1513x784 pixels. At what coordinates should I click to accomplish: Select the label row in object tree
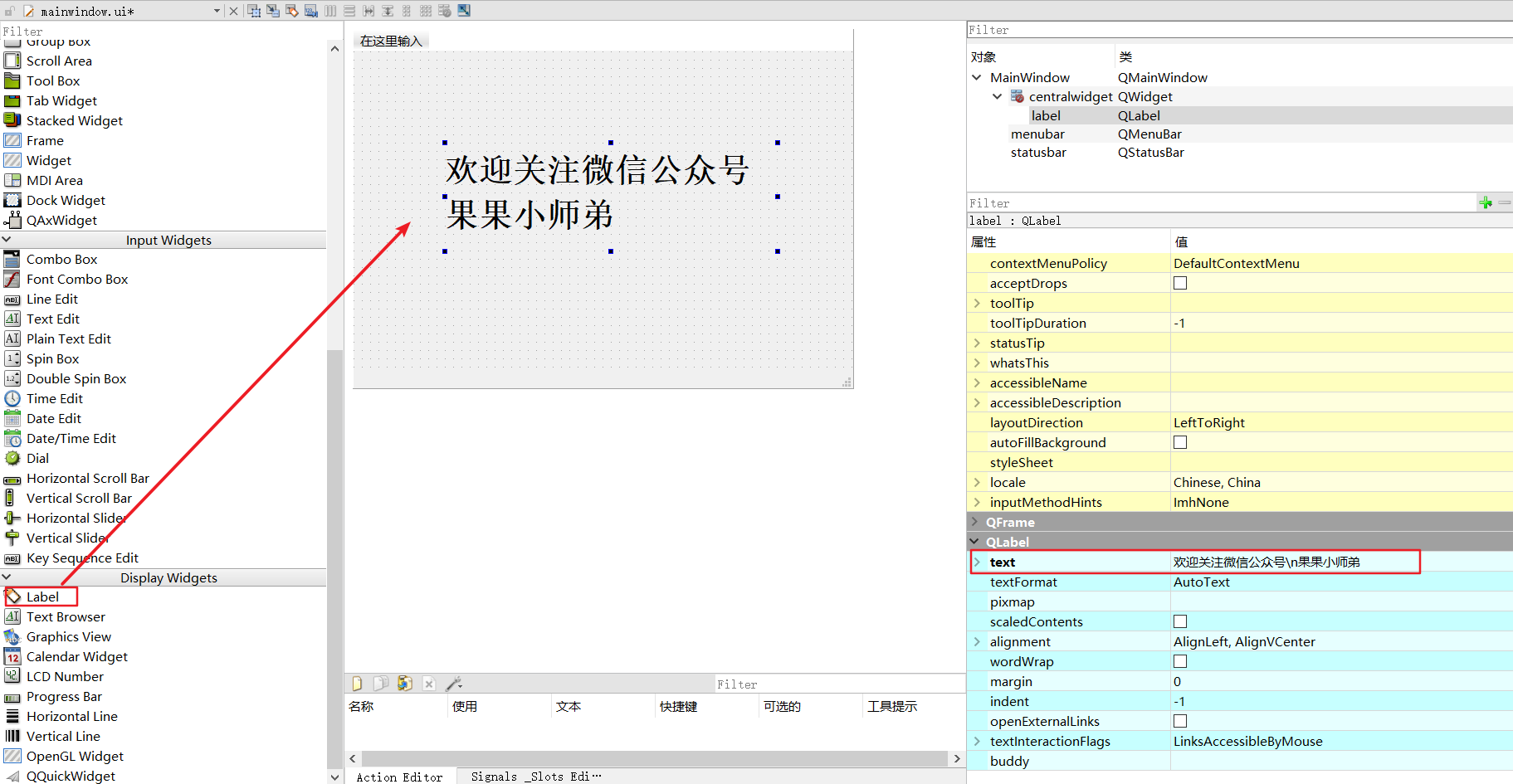click(1240, 115)
